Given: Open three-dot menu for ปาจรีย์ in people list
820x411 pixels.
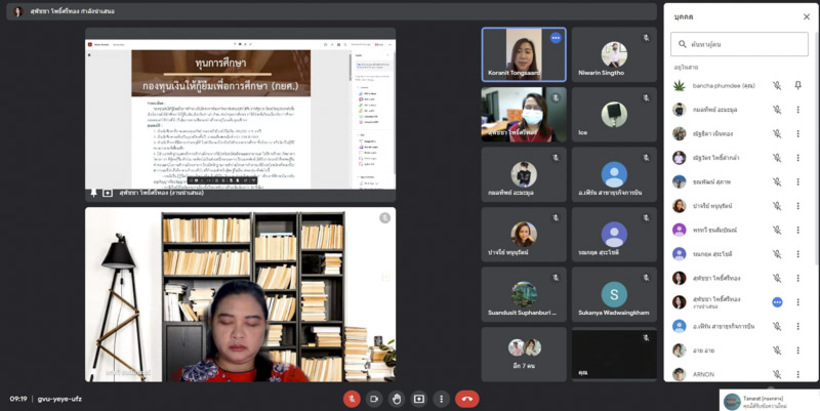Looking at the screenshot, I should tap(798, 206).
